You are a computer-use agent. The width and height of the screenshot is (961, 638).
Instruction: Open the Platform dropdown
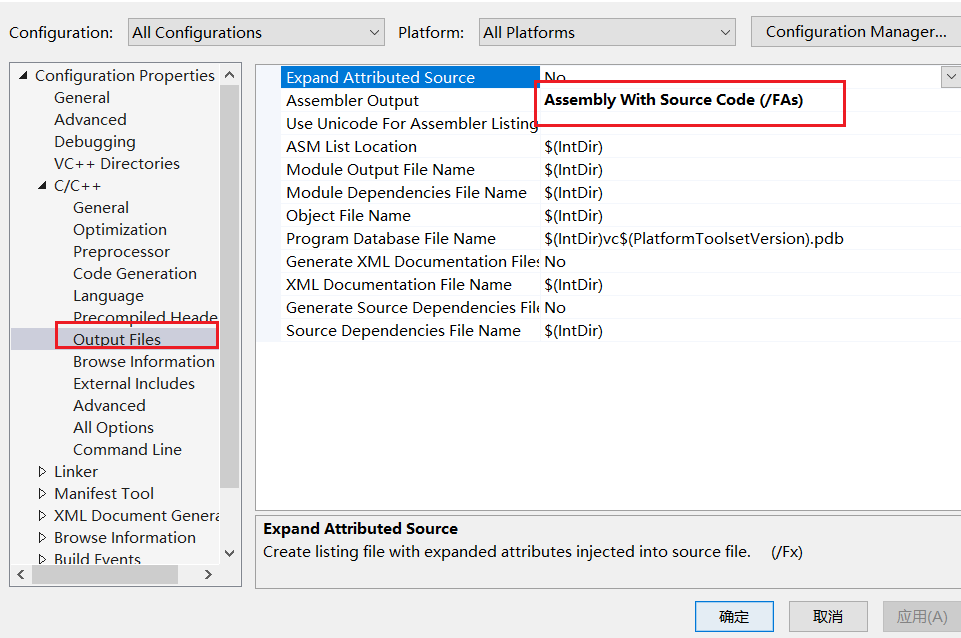tap(607, 32)
